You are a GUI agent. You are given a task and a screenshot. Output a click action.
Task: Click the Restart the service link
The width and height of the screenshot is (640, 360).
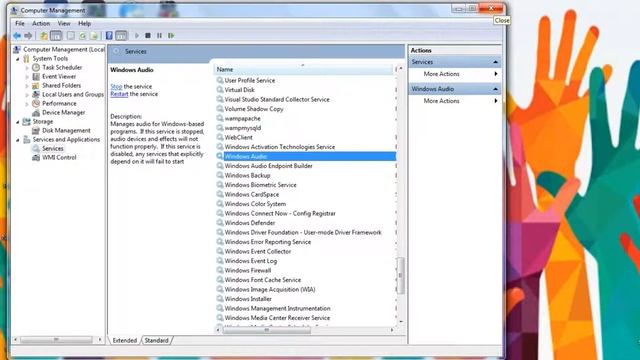click(x=119, y=94)
